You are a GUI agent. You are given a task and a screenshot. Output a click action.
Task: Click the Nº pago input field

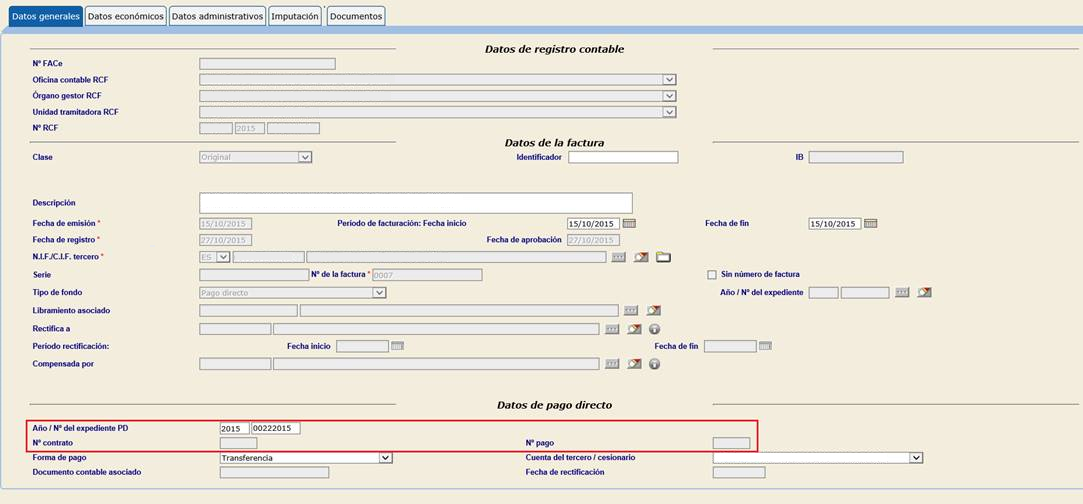731,443
